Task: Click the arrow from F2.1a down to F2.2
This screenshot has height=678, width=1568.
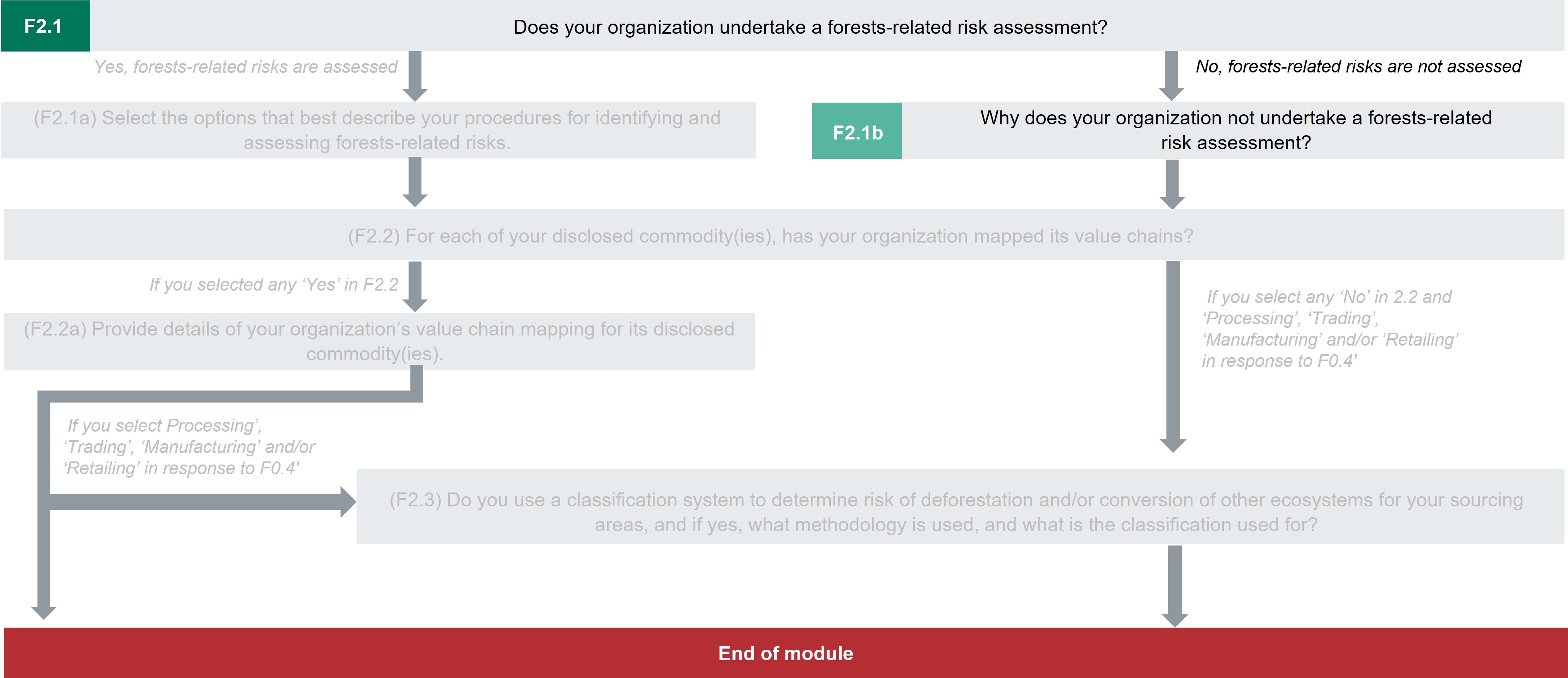Action: click(x=415, y=182)
